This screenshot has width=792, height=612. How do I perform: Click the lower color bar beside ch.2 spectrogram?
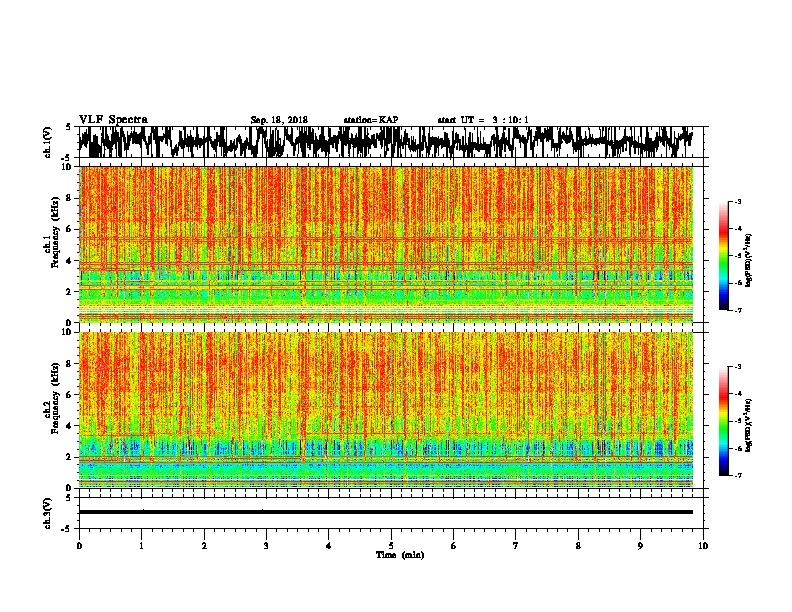pos(723,421)
